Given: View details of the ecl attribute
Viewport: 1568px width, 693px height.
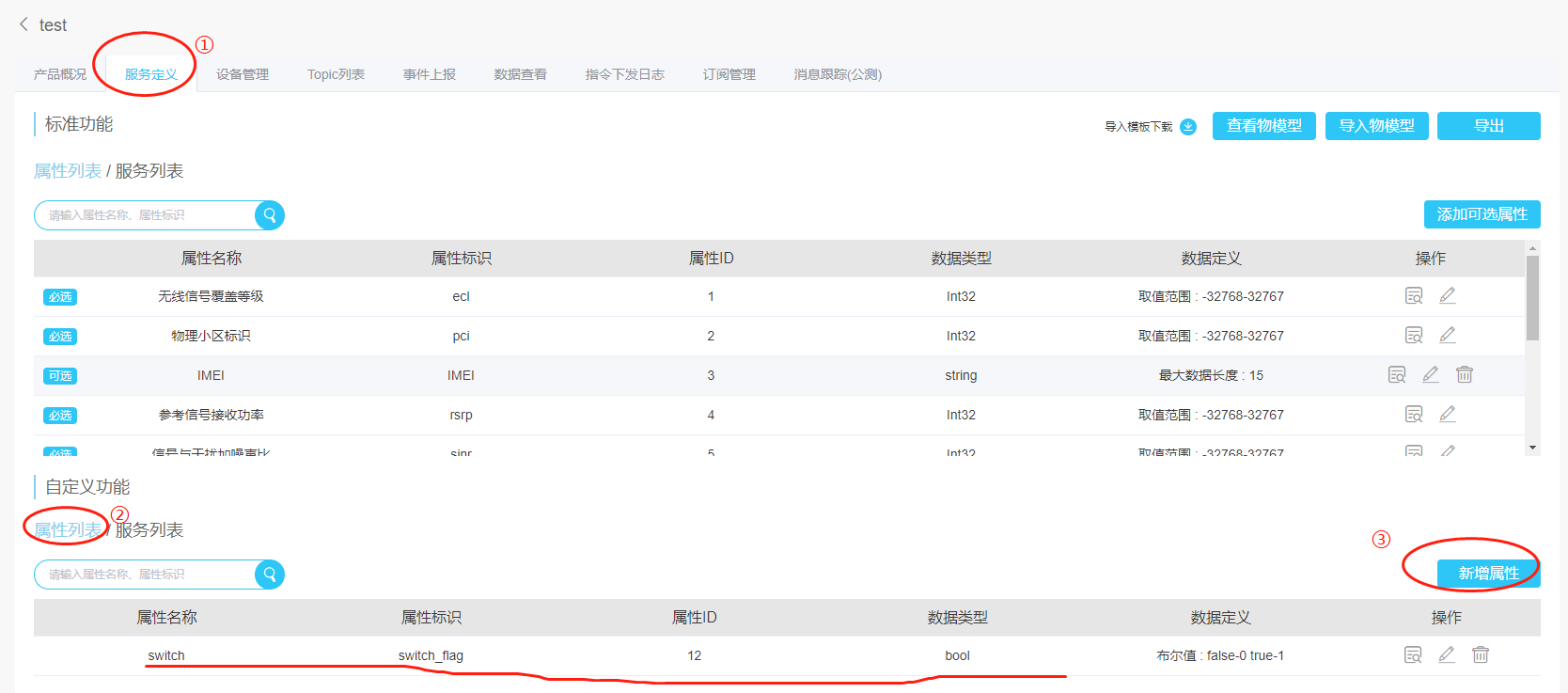Looking at the screenshot, I should [x=1414, y=296].
